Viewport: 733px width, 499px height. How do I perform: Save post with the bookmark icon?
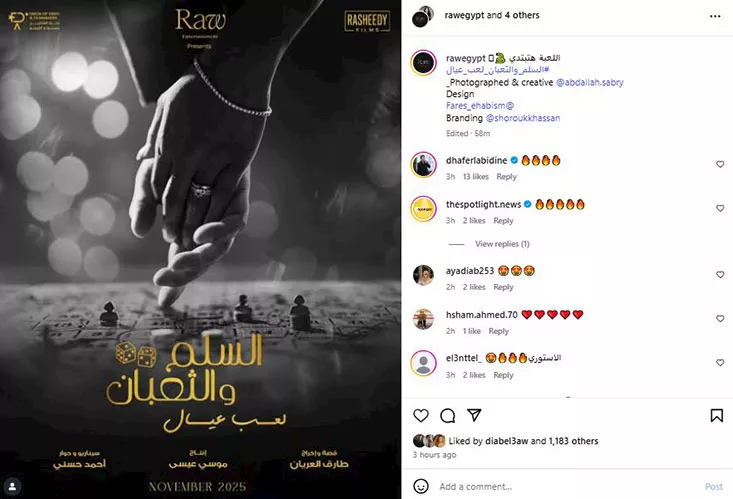(717, 415)
